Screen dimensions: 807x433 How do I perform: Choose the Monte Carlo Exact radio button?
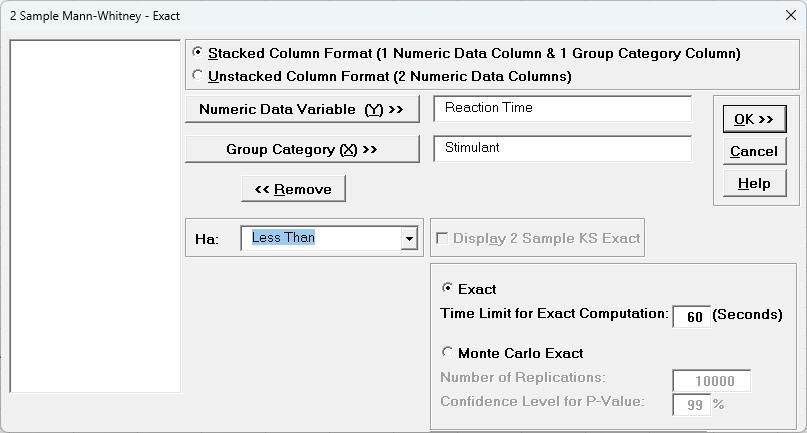pos(447,352)
